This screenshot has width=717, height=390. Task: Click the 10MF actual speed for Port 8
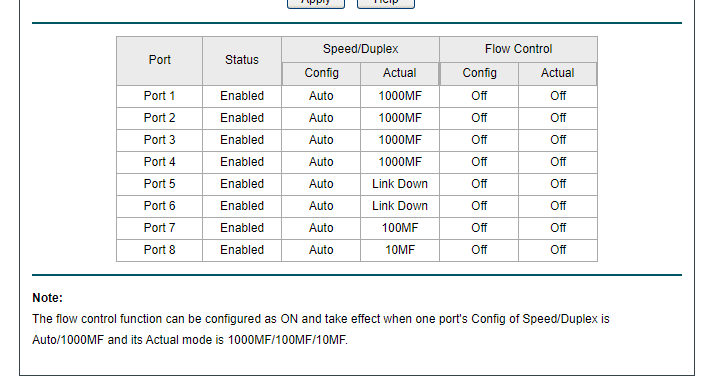tap(400, 250)
